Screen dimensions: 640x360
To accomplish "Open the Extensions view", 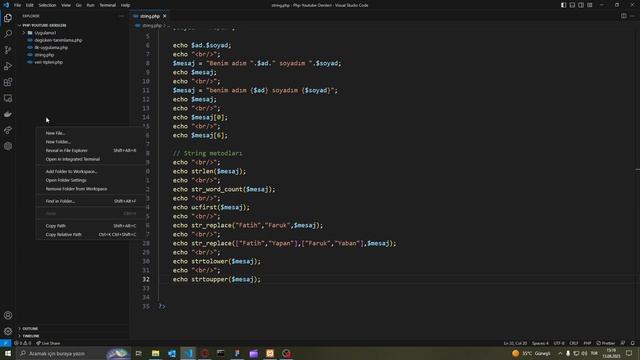I will pyautogui.click(x=8, y=82).
